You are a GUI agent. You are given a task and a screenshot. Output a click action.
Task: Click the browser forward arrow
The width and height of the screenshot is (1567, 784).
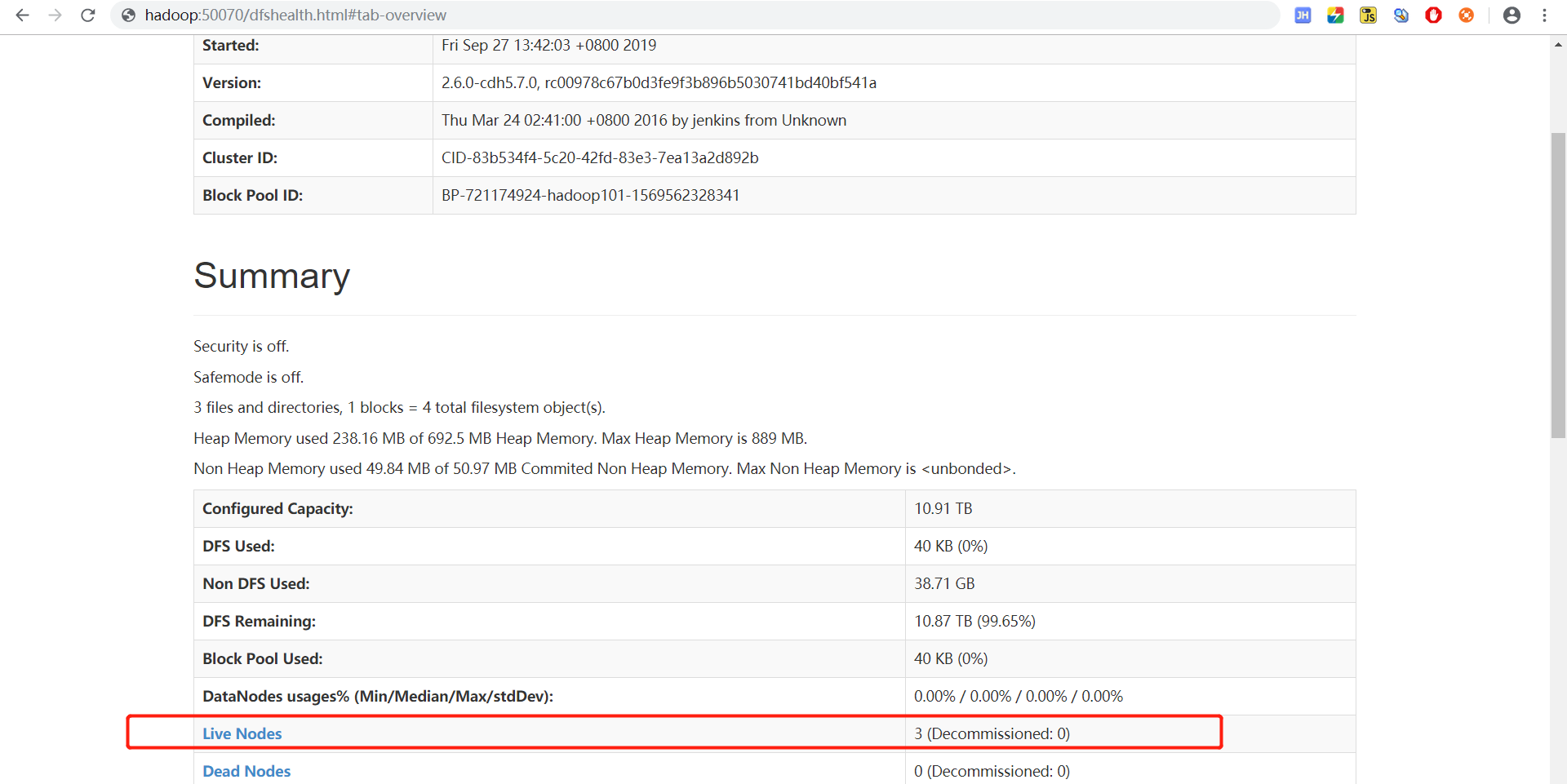55,15
